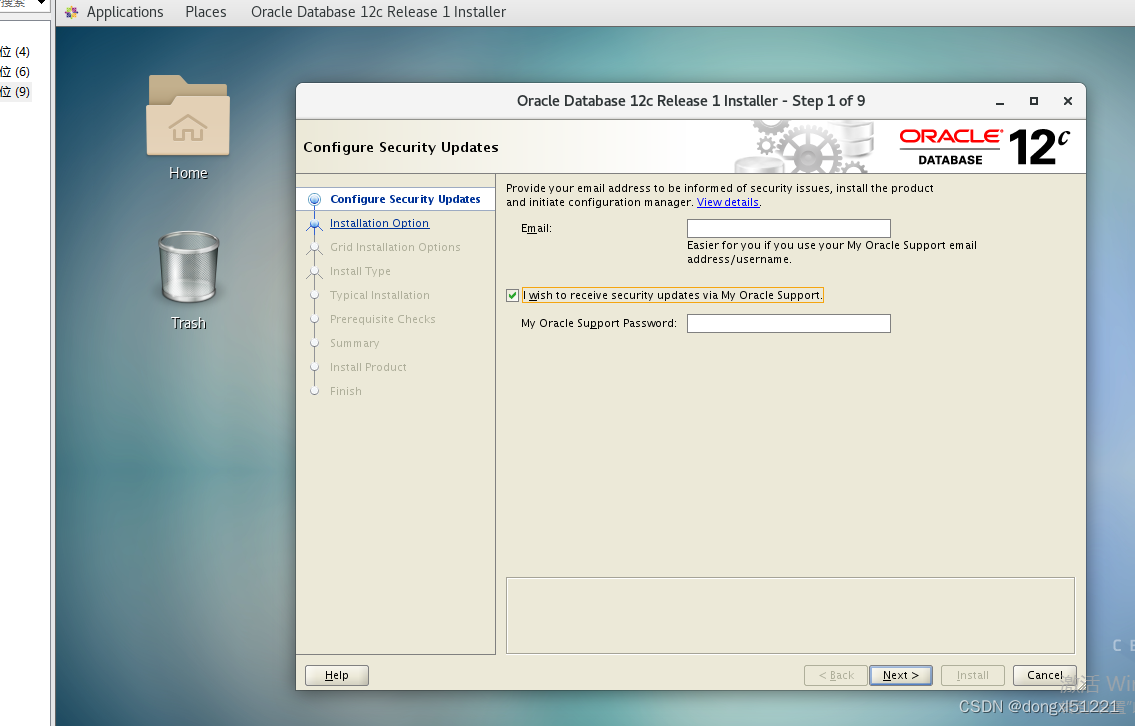Click the Grid Installation Options step marker
This screenshot has width=1135, height=726.
click(314, 247)
